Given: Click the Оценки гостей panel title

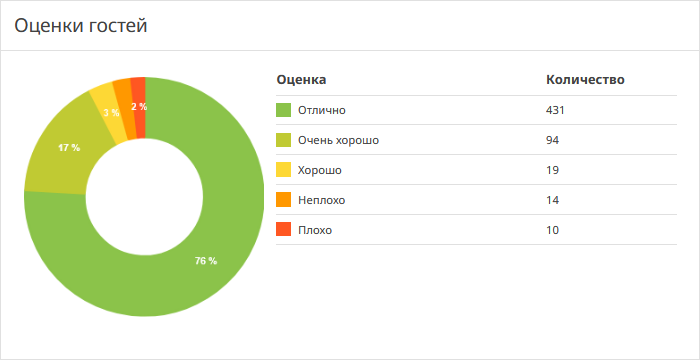Looking at the screenshot, I should [x=81, y=26].
